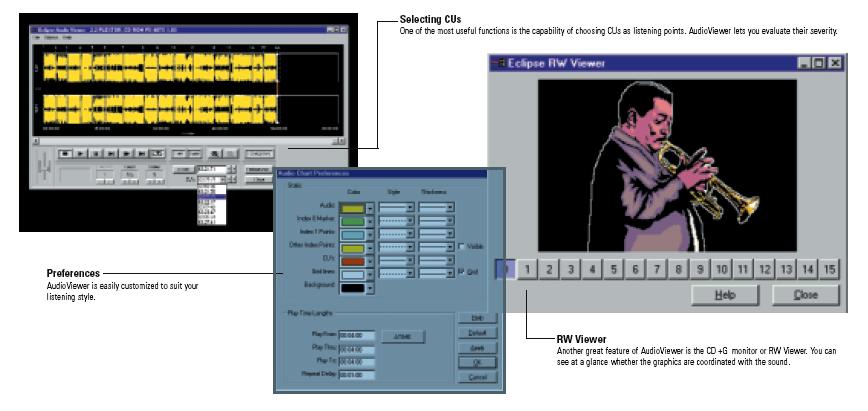The image size is (868, 411).
Task: Click Default in the Preferences dialog
Action: click(x=478, y=332)
